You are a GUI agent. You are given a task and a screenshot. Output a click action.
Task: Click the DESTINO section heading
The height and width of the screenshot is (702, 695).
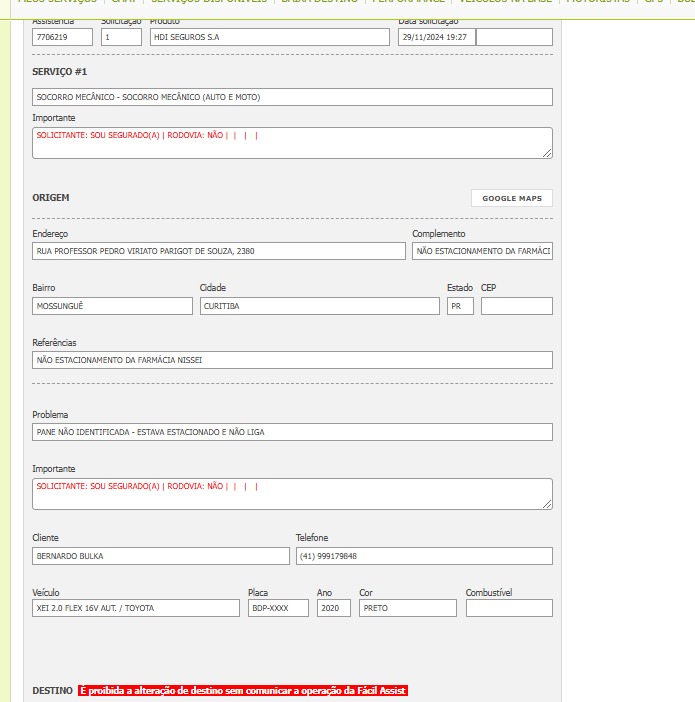[52, 691]
